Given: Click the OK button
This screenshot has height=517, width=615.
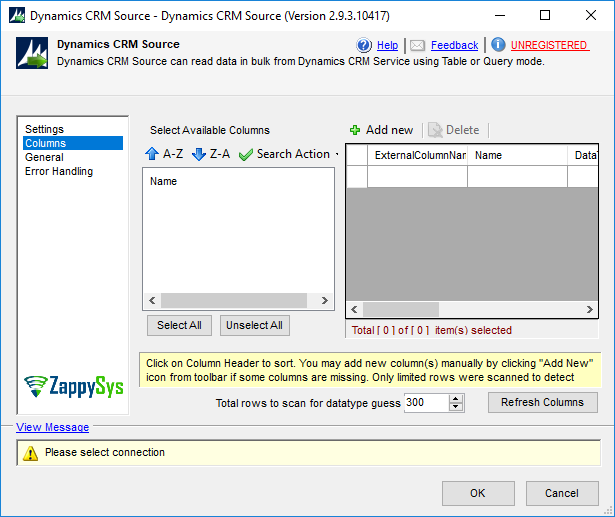Looking at the screenshot, I should [x=478, y=493].
